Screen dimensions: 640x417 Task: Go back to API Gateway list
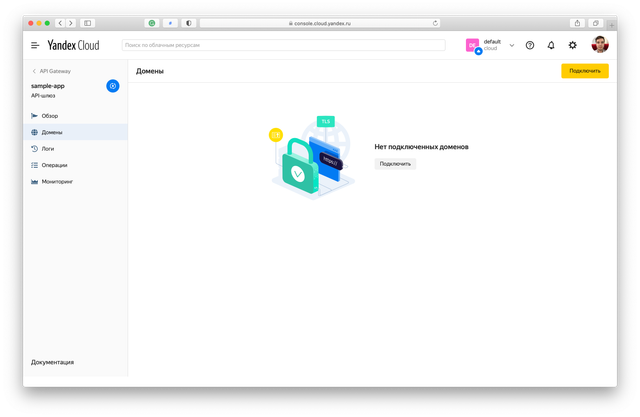[52, 71]
